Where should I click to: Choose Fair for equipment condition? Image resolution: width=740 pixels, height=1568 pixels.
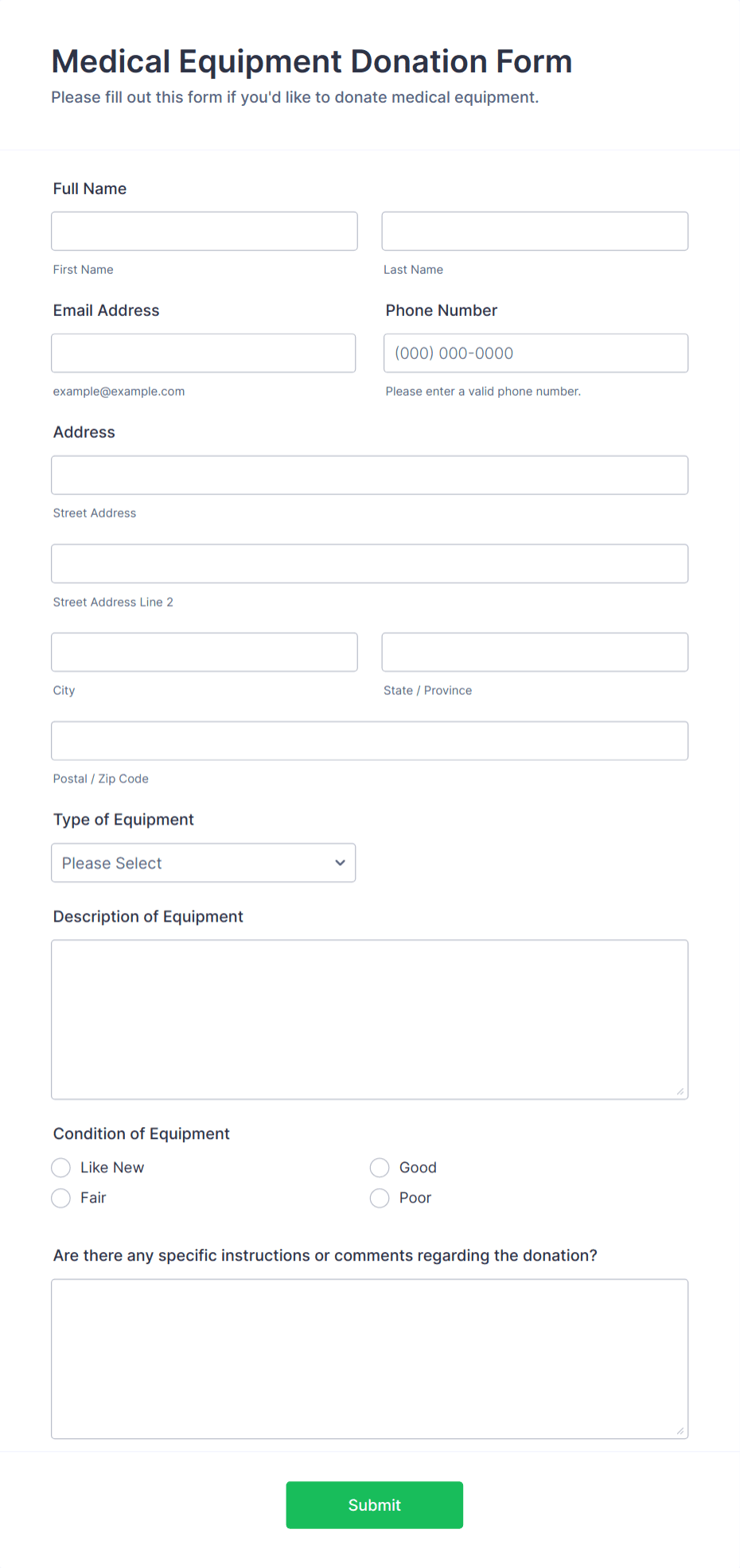[60, 1197]
